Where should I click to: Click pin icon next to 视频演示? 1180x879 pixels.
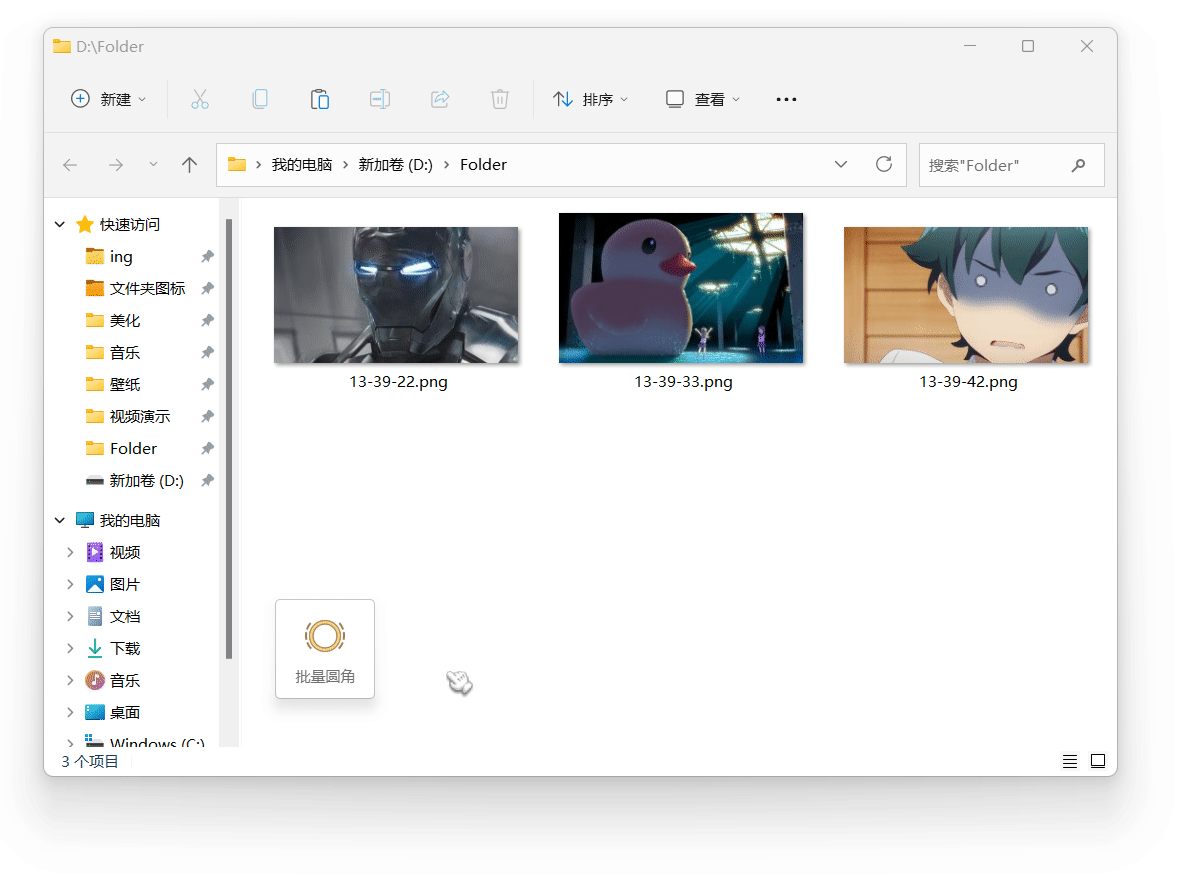(208, 416)
